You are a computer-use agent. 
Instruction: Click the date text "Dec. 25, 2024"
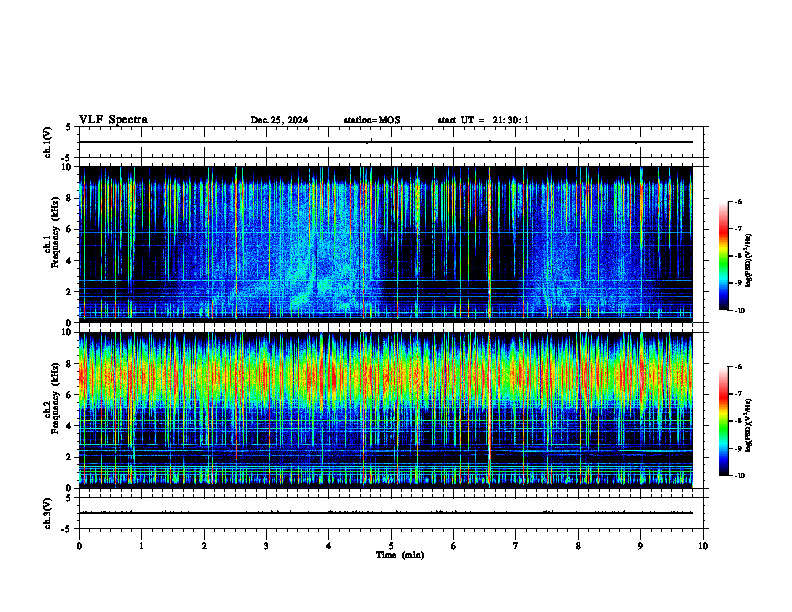click(x=279, y=120)
